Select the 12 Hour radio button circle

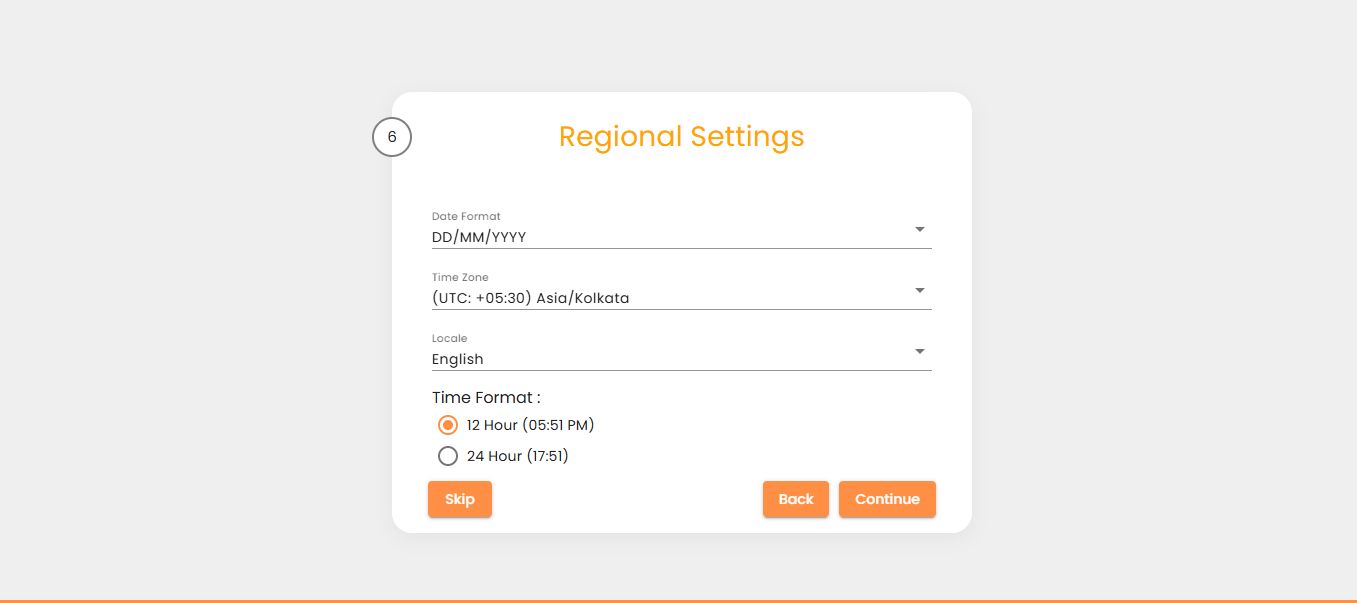pos(448,425)
